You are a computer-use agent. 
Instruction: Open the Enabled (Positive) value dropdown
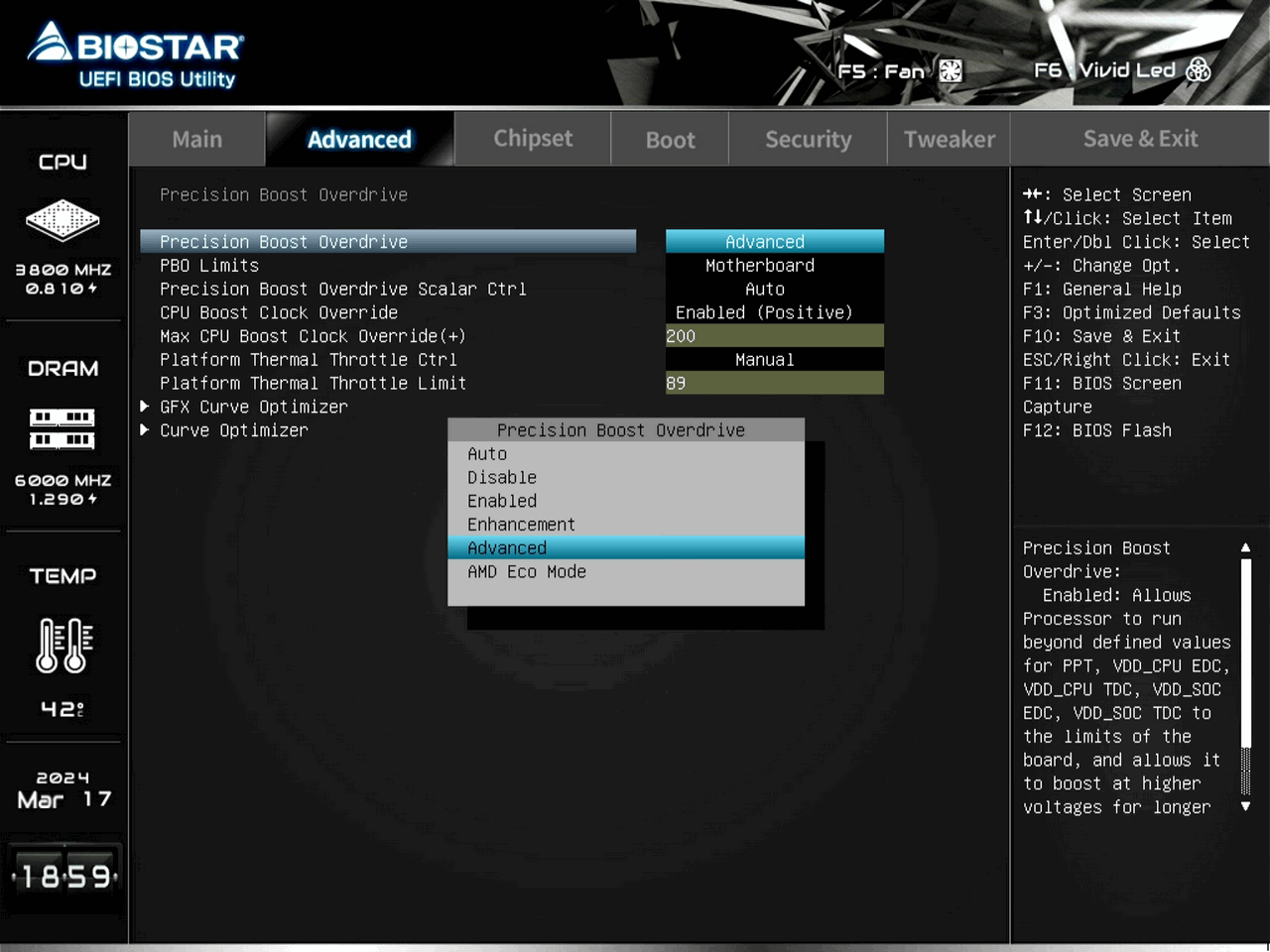tap(775, 312)
